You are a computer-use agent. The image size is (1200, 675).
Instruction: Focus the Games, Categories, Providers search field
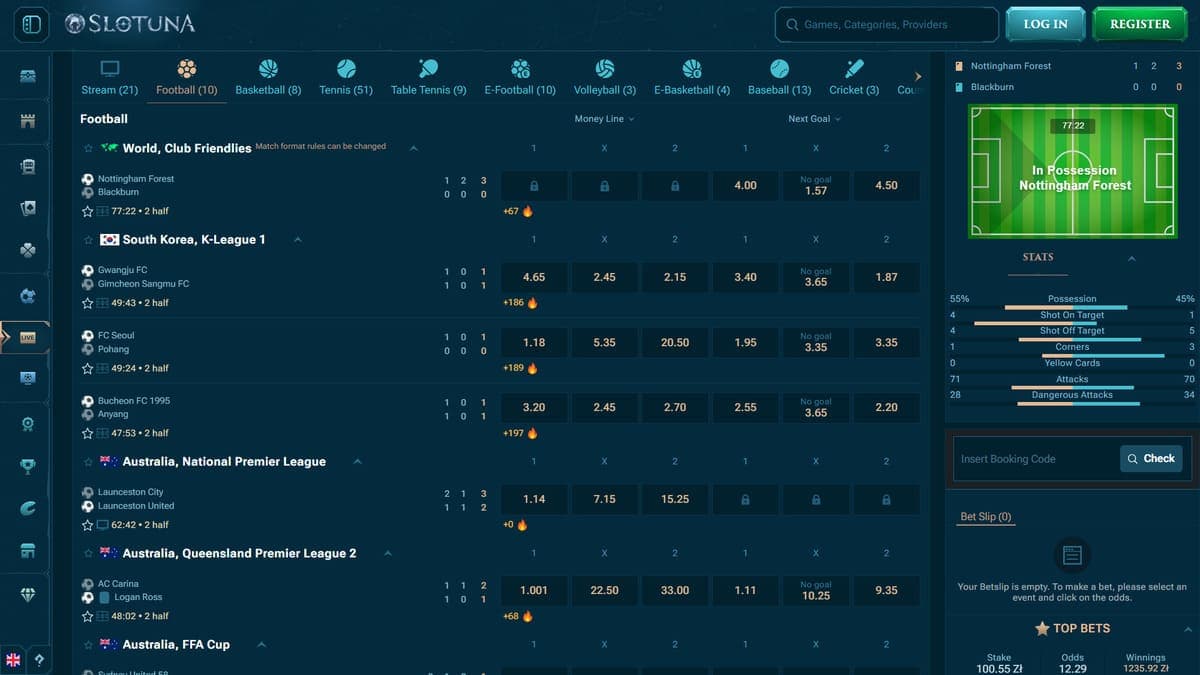coord(887,24)
